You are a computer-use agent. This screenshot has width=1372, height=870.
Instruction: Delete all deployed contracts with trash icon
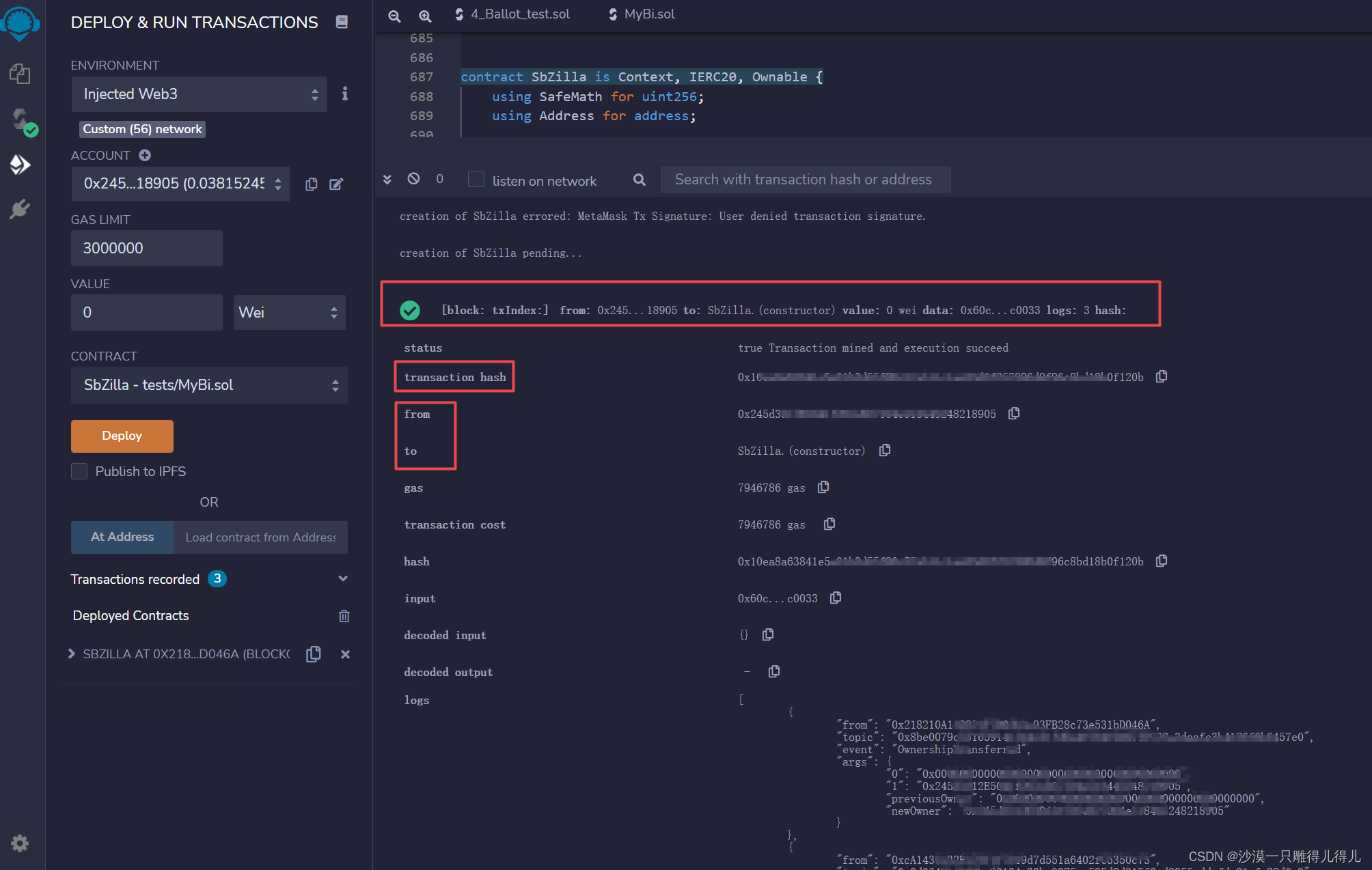[344, 616]
